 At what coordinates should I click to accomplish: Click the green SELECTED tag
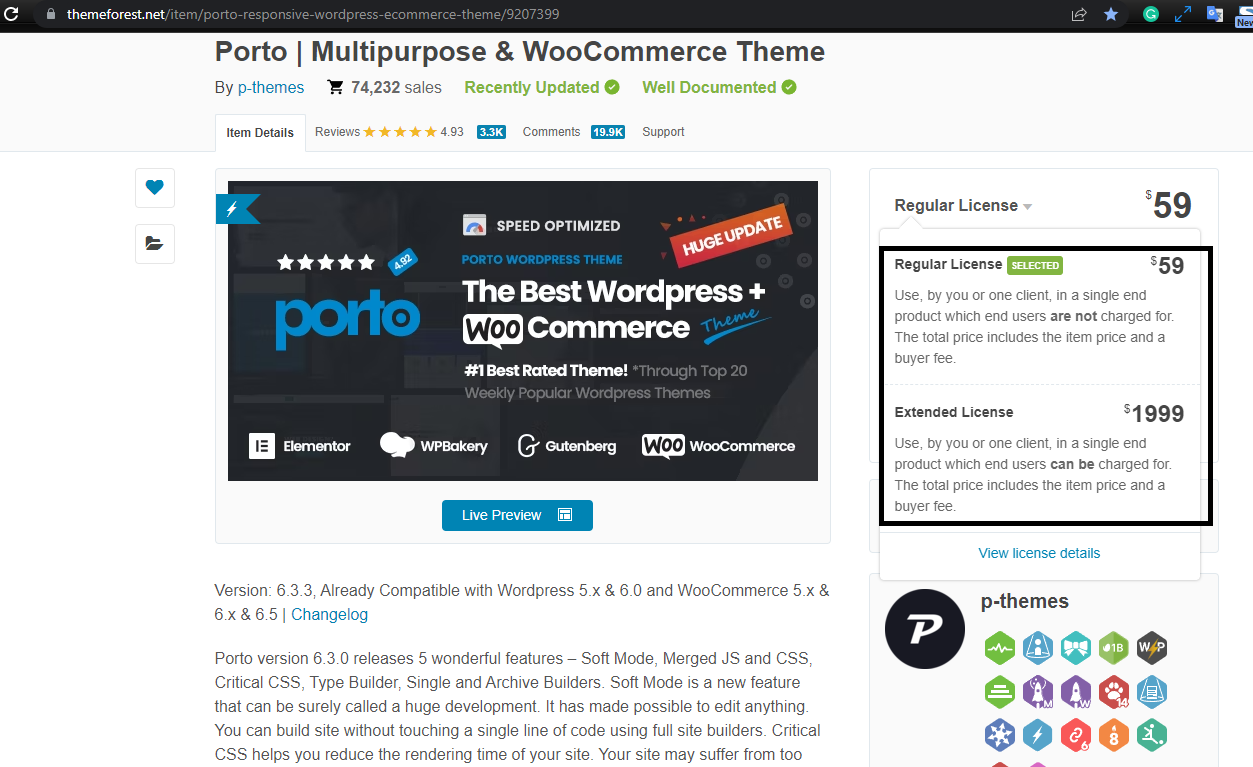click(1035, 265)
